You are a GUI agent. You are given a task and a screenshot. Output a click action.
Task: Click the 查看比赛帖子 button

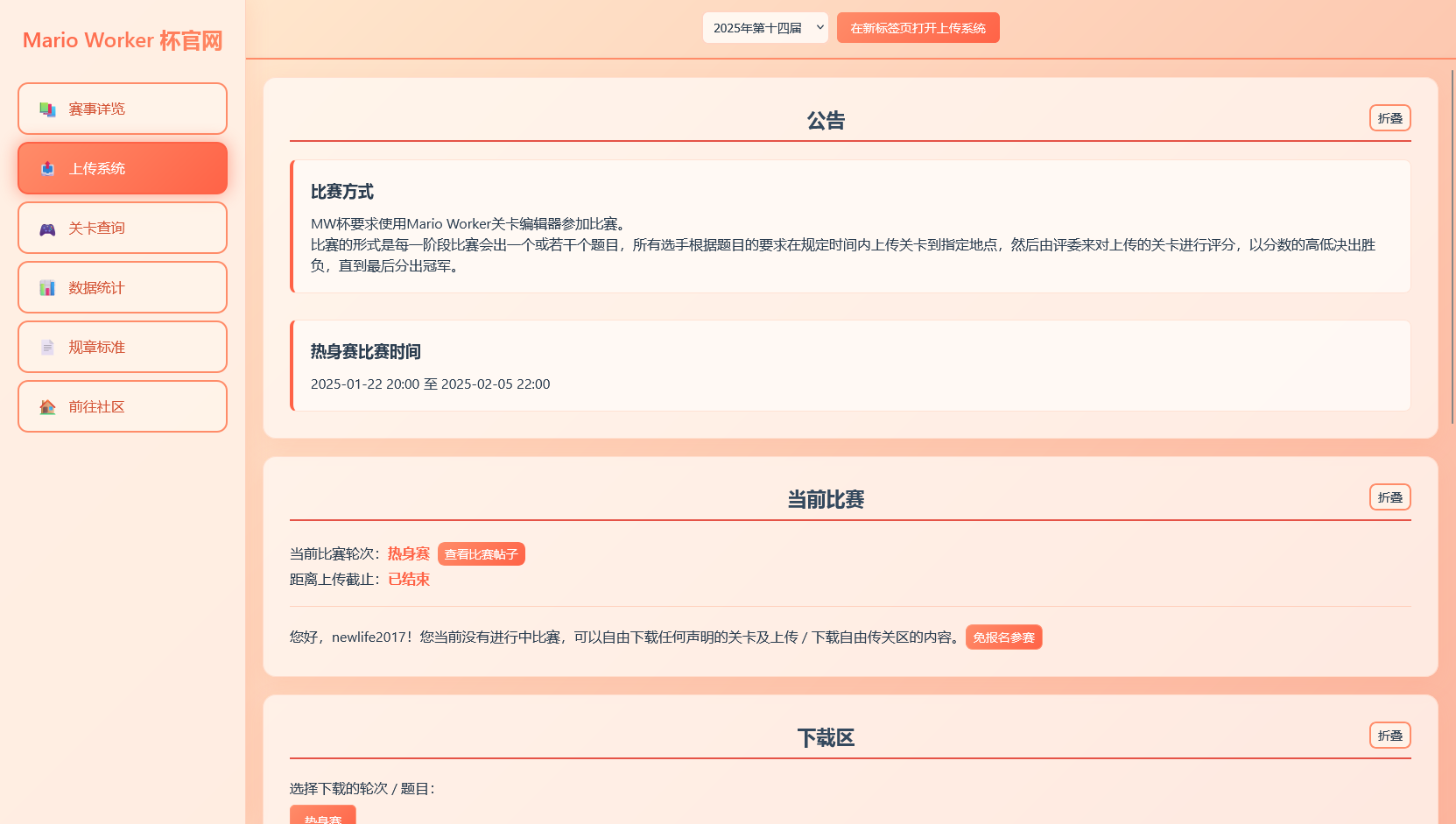pyautogui.click(x=481, y=554)
